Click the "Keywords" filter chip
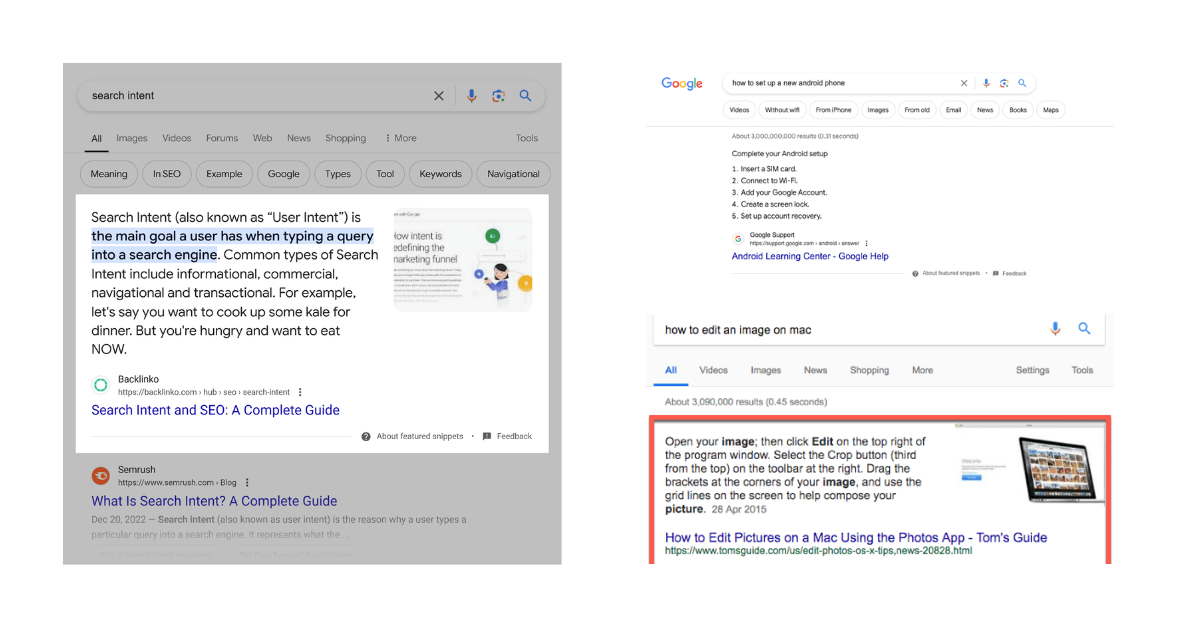This screenshot has height=628, width=1200. pyautogui.click(x=441, y=174)
